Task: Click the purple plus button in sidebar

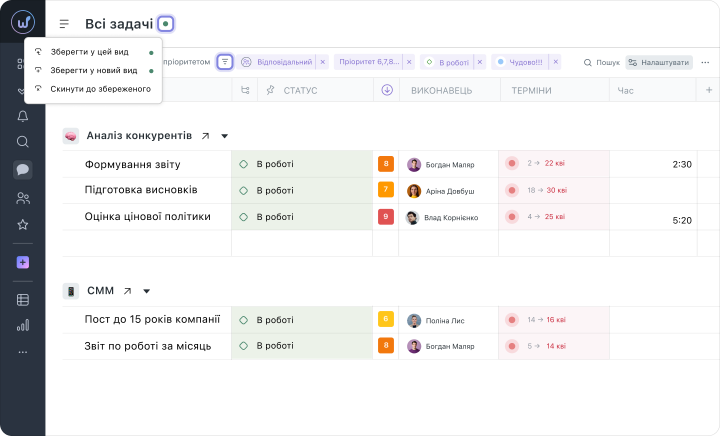Action: pyautogui.click(x=22, y=262)
